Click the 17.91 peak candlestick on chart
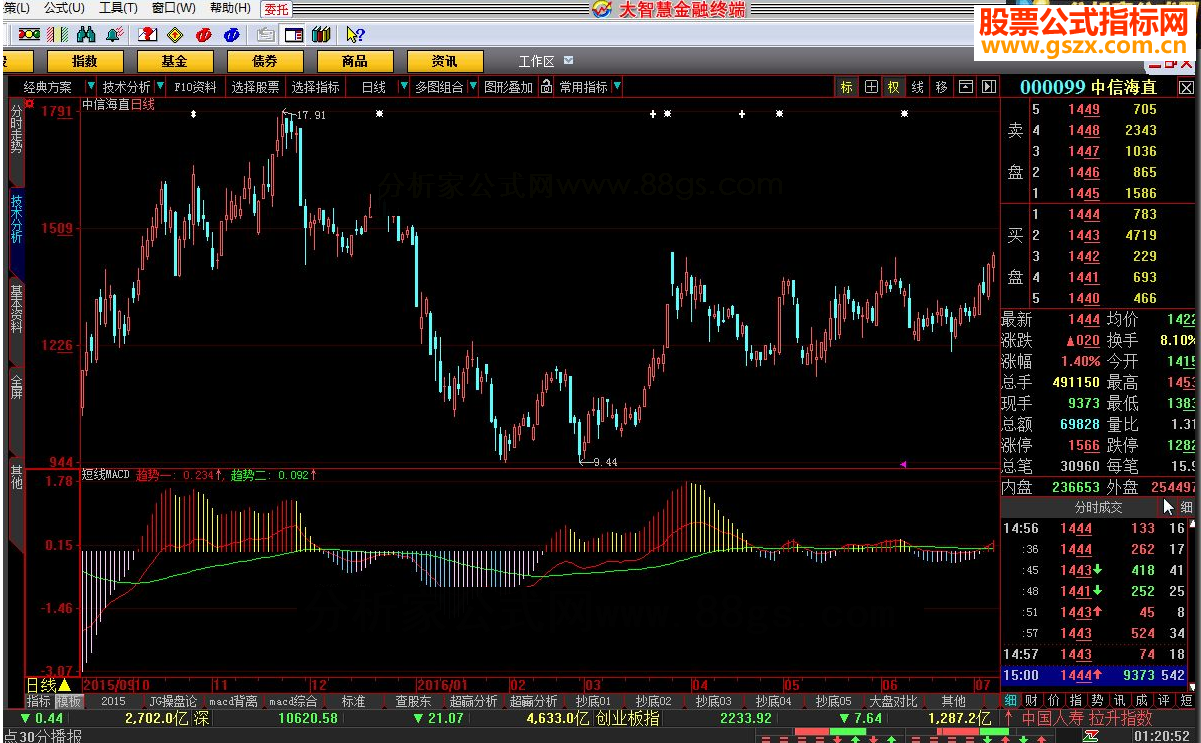The image size is (1201, 743). tap(284, 130)
